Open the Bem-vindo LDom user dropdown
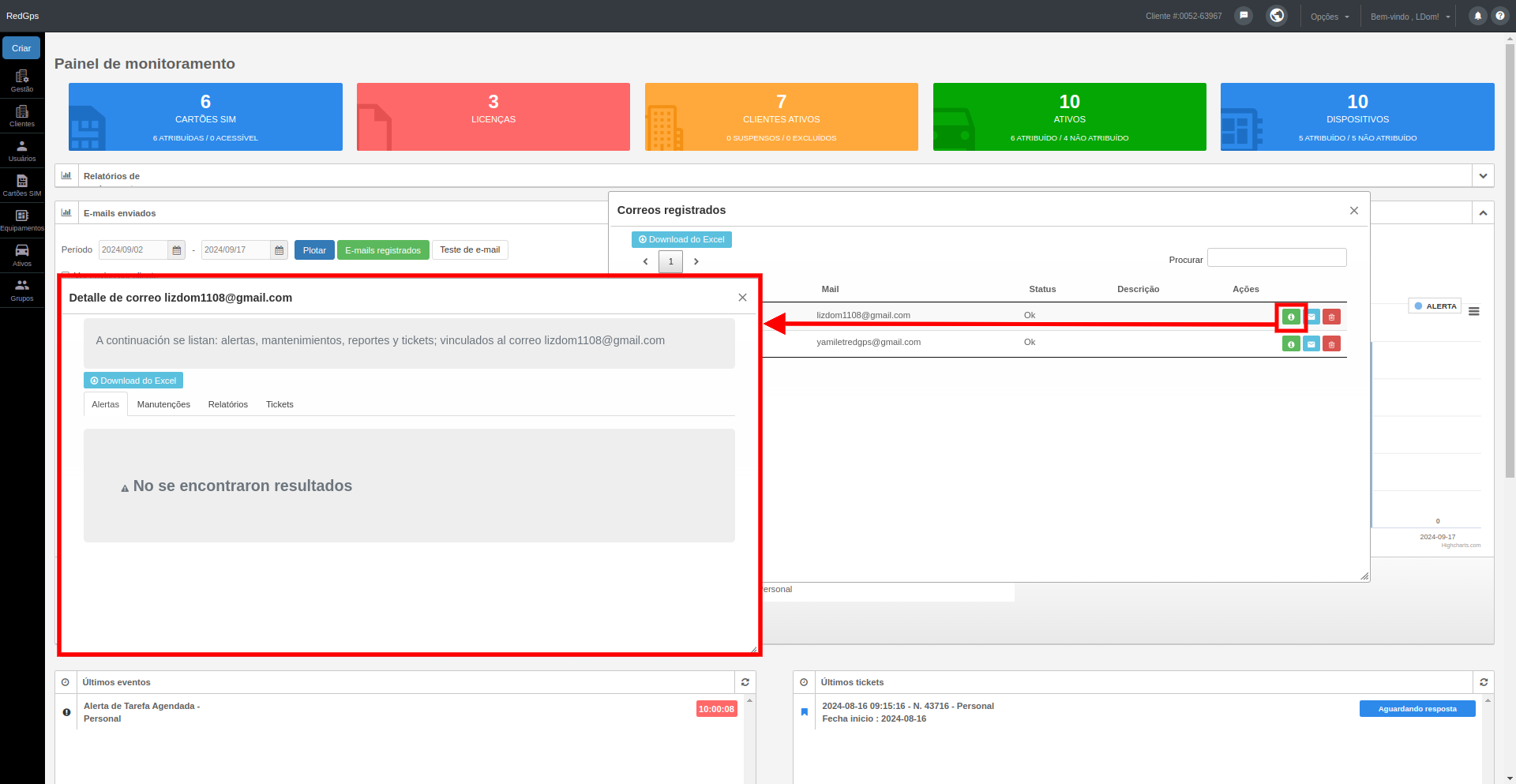 coord(1410,17)
